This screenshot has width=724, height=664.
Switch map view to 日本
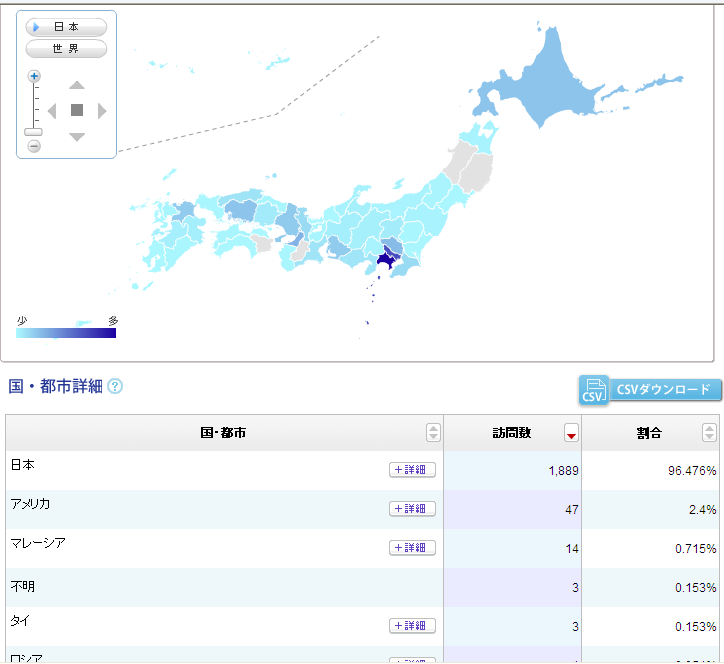[x=66, y=27]
